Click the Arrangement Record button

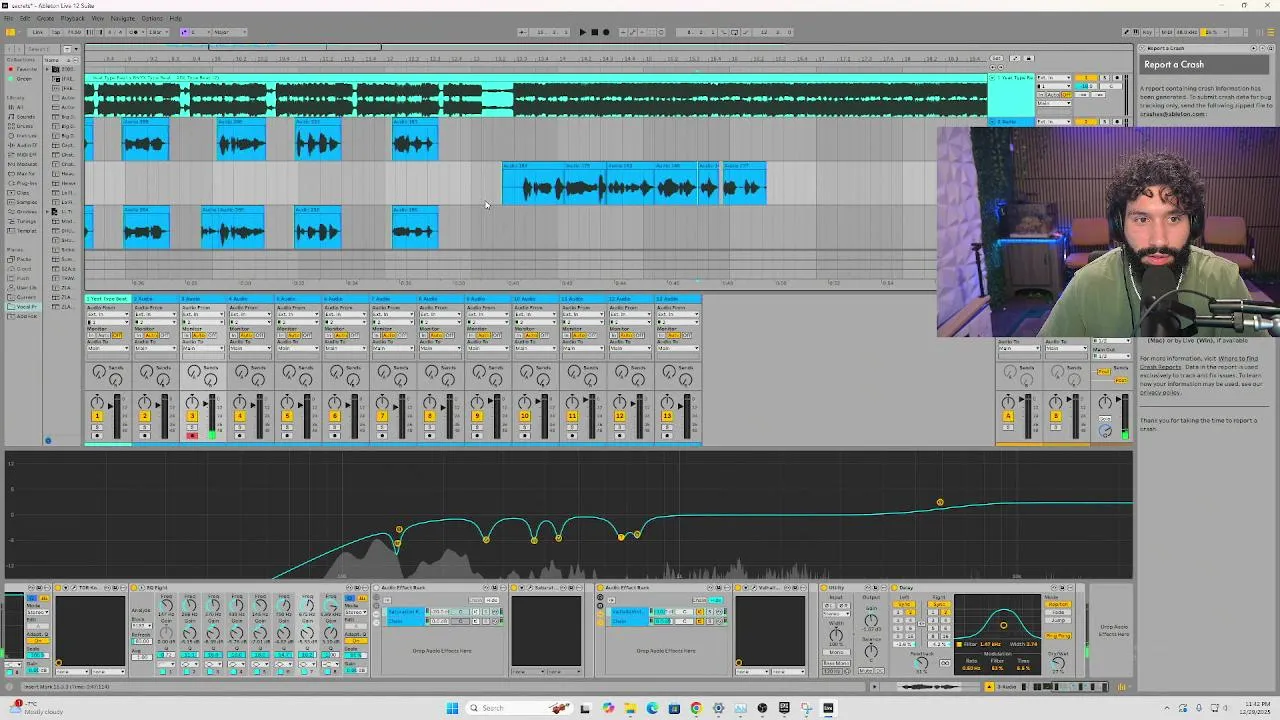click(606, 32)
